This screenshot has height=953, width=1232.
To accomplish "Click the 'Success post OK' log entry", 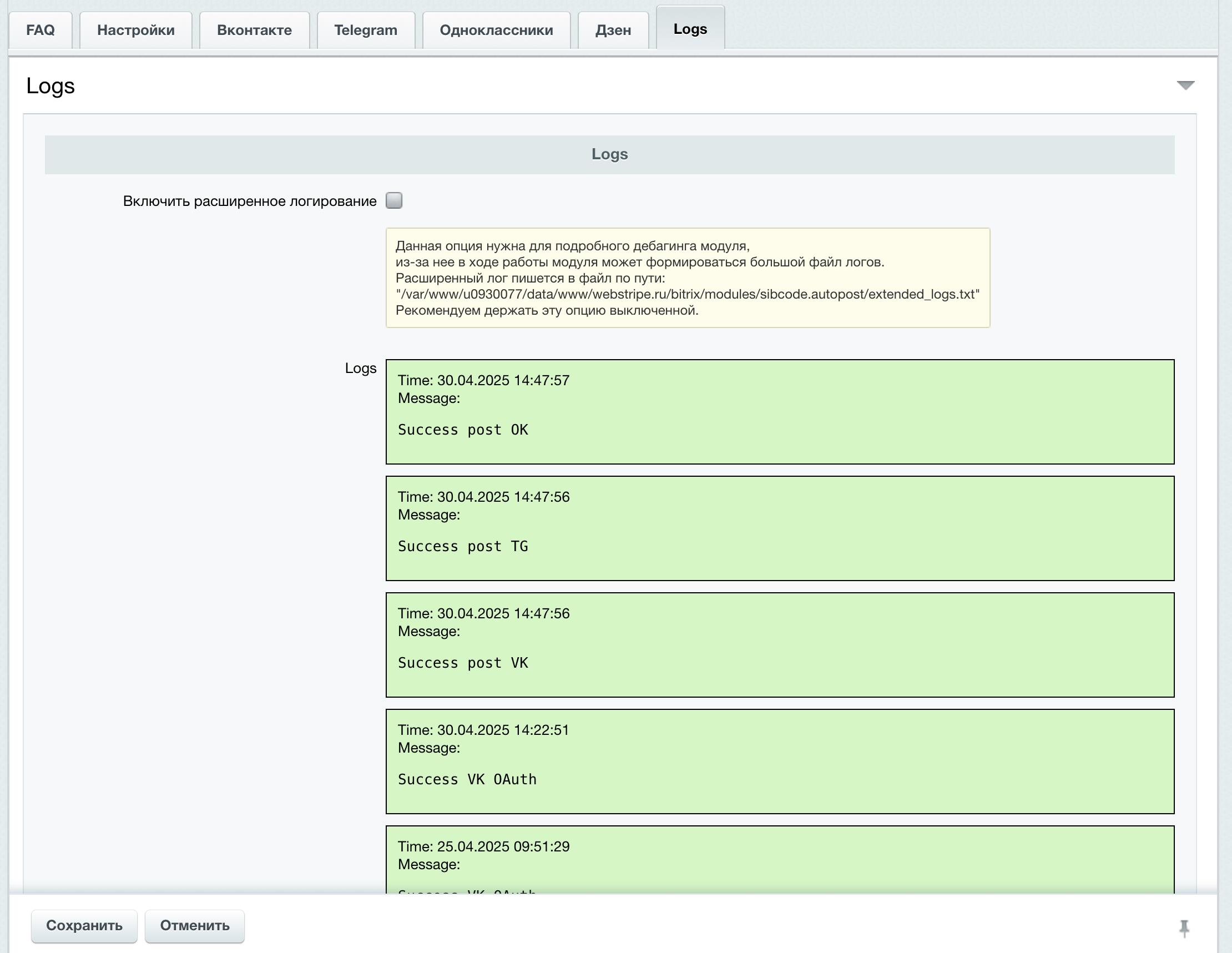I will tap(780, 412).
